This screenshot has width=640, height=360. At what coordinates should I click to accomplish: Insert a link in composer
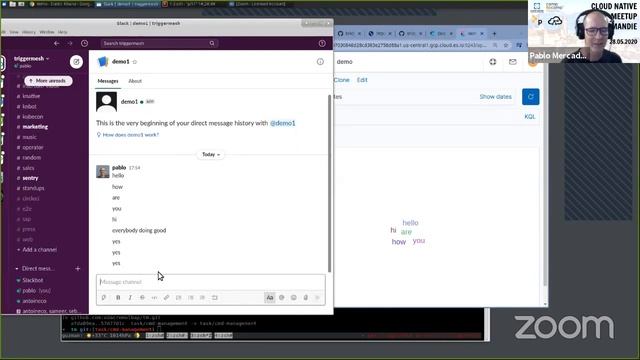[167, 298]
